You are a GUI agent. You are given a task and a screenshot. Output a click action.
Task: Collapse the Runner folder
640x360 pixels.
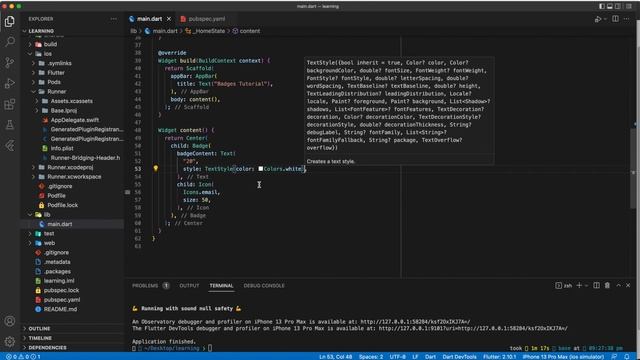pos(33,91)
